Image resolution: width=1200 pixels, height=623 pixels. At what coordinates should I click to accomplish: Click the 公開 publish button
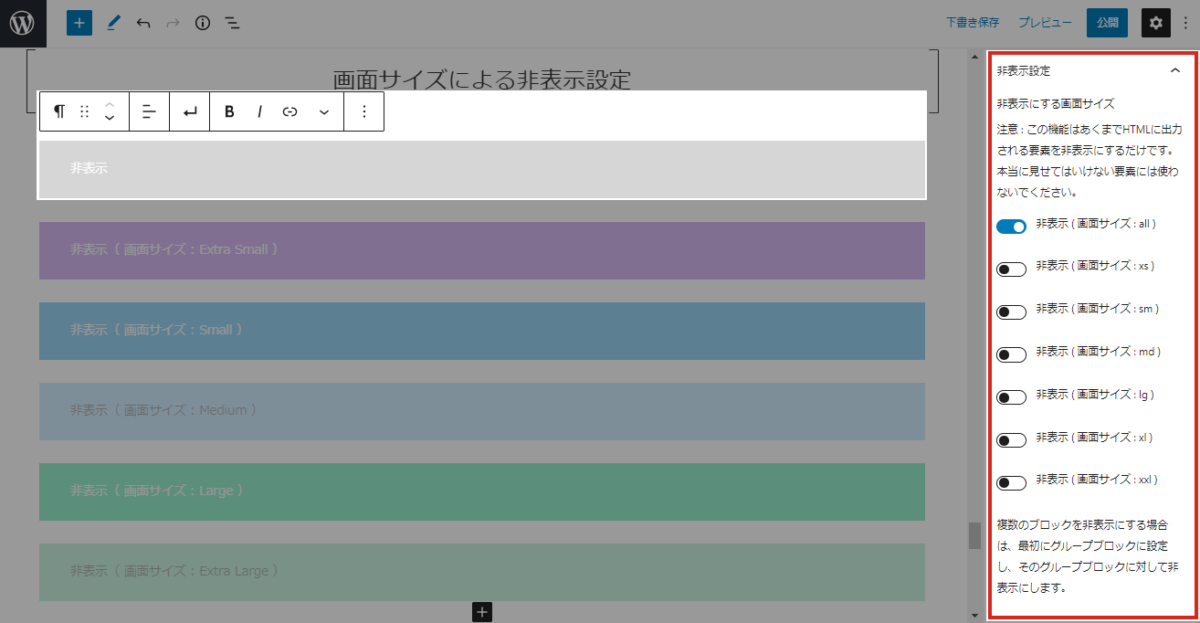[1107, 23]
